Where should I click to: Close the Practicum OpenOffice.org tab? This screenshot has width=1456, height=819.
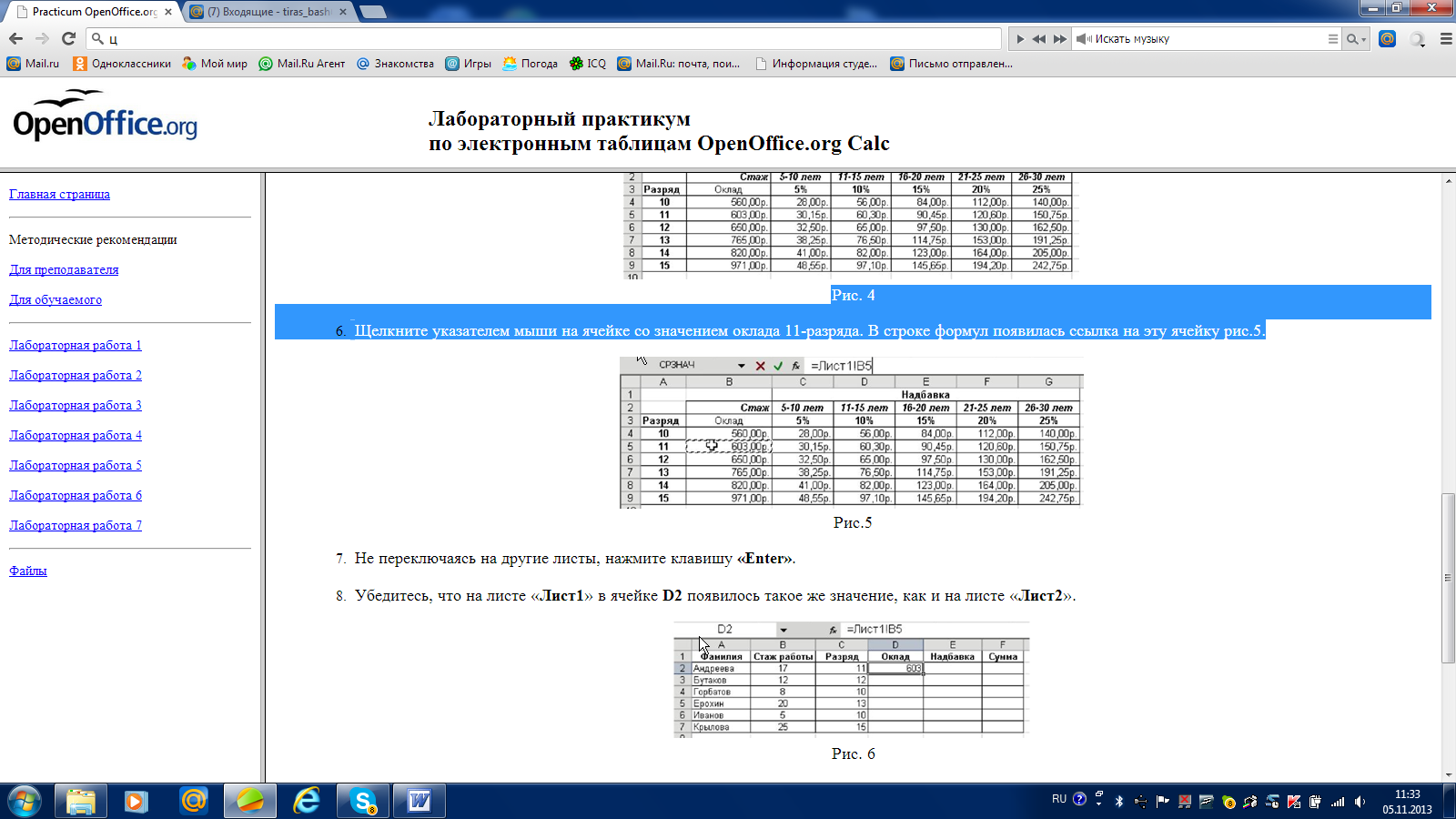167,12
